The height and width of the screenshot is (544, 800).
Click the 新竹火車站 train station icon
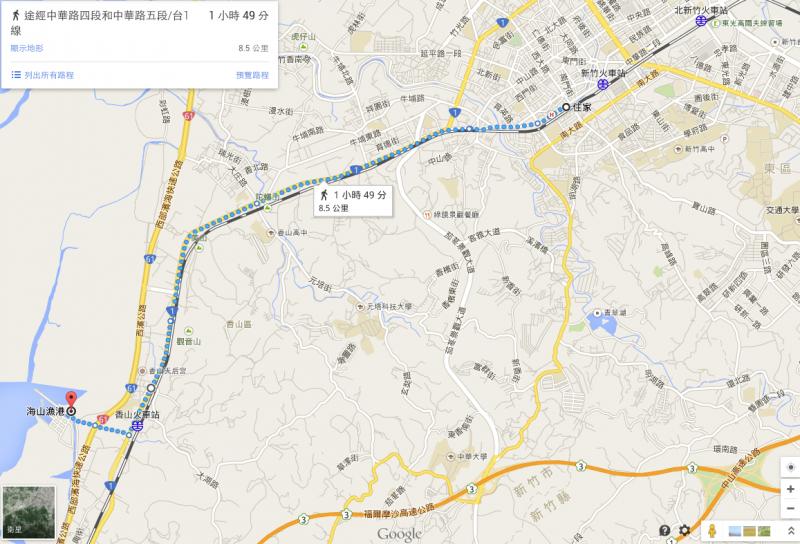pos(603,85)
